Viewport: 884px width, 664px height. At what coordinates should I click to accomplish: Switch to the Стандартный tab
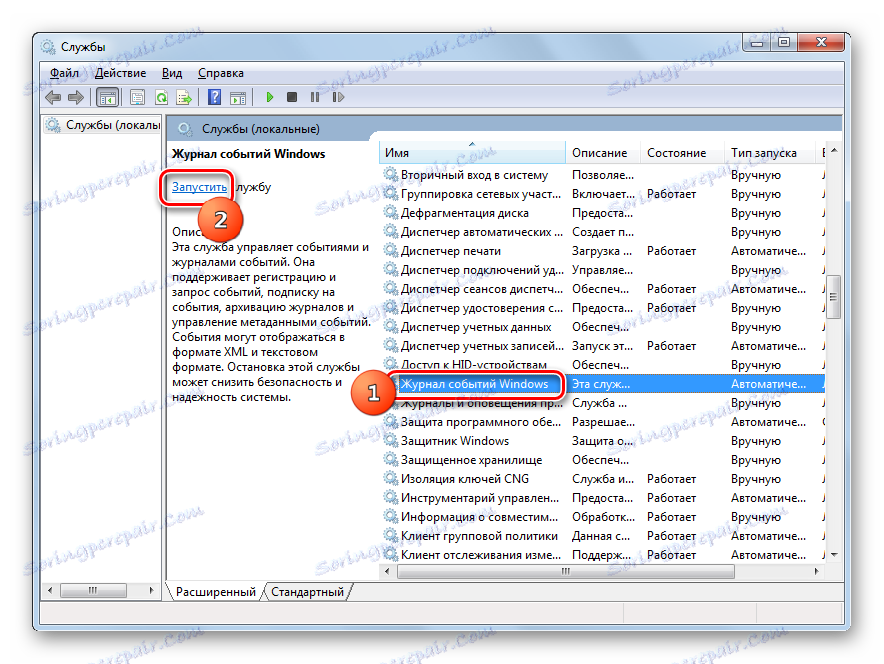(307, 592)
